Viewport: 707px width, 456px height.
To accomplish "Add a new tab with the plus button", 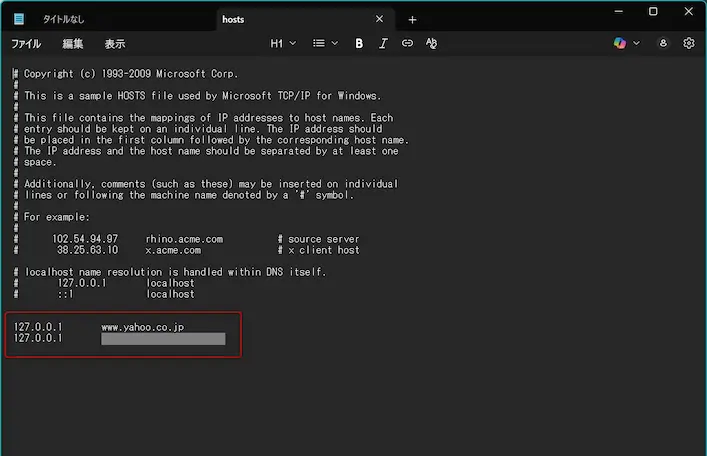I will (412, 19).
